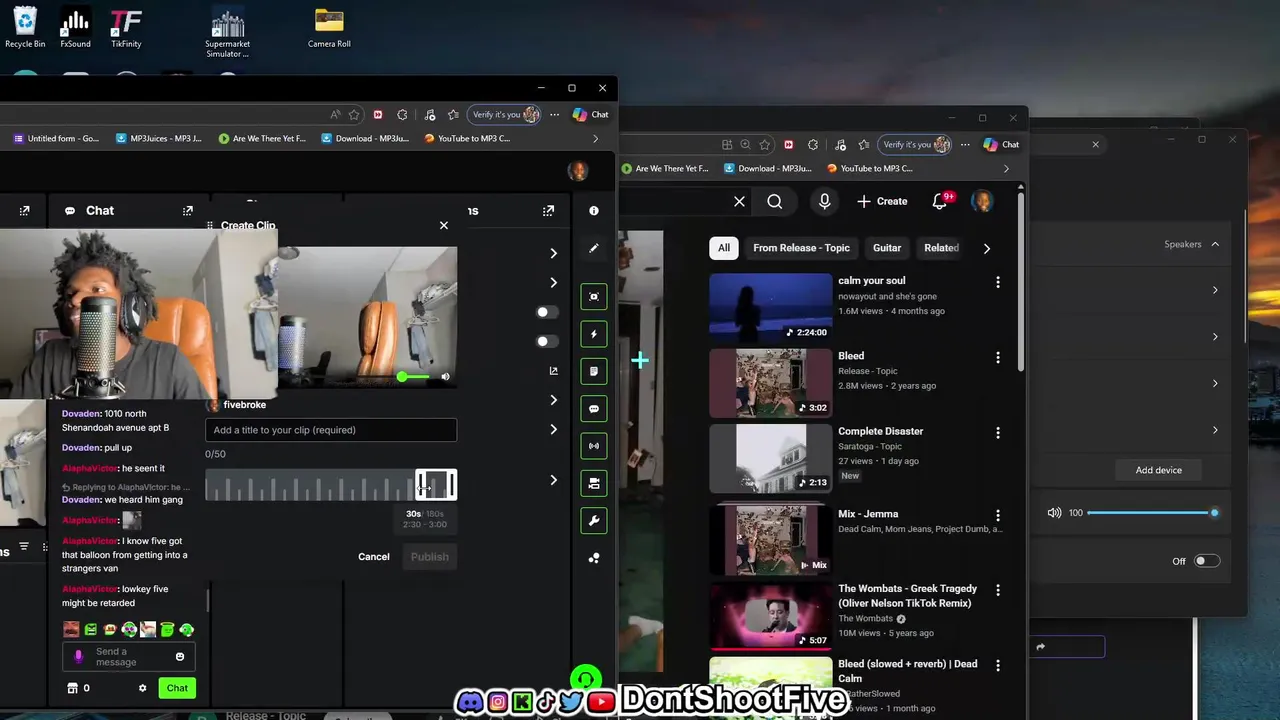The height and width of the screenshot is (720, 1280).
Task: Click the broadcast signal sidebar icon
Action: [x=594, y=446]
